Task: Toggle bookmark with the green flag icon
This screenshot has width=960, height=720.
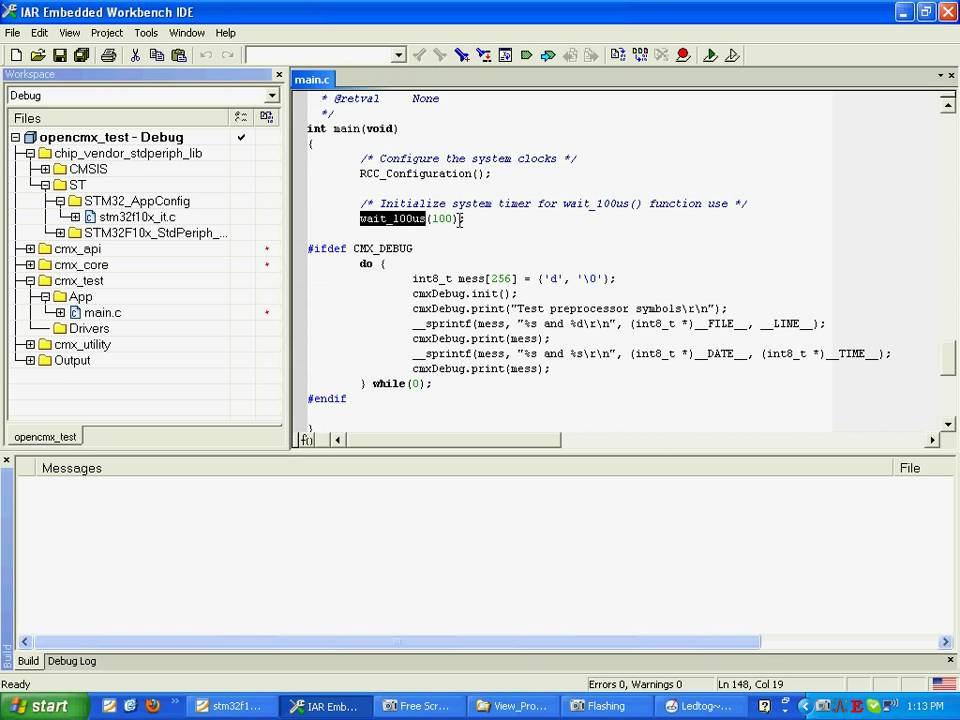Action: tap(526, 56)
